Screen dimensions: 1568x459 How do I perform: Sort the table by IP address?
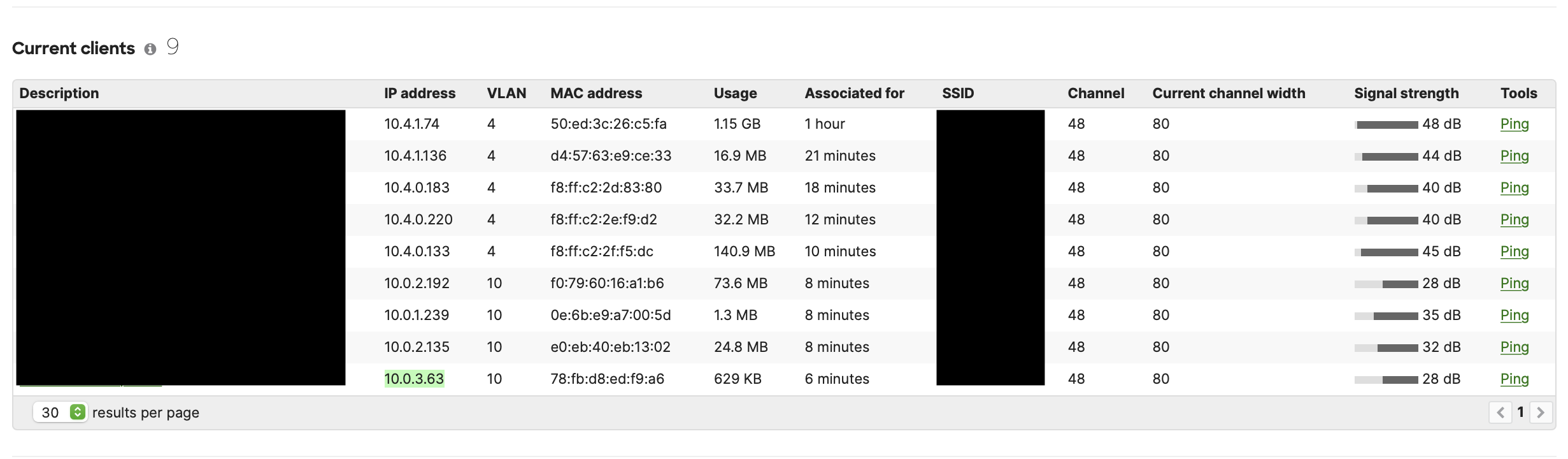pyautogui.click(x=419, y=93)
